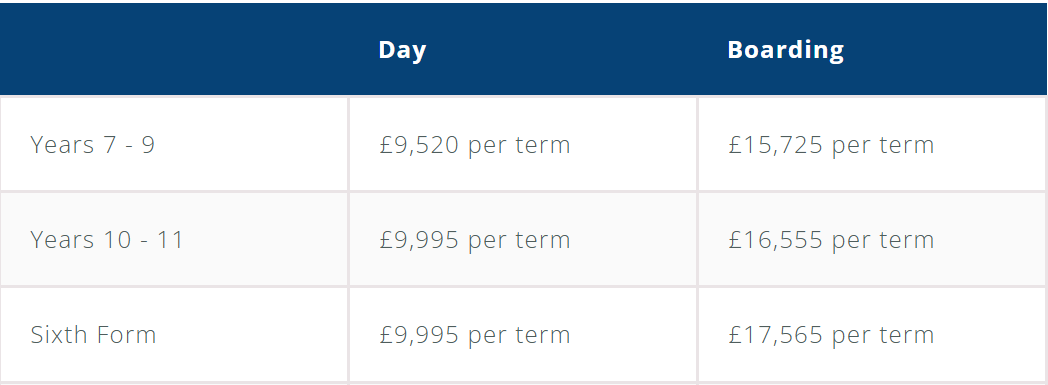Click the word Form in the row label
Viewport: 1048px width, 385px height.
pyautogui.click(x=125, y=335)
